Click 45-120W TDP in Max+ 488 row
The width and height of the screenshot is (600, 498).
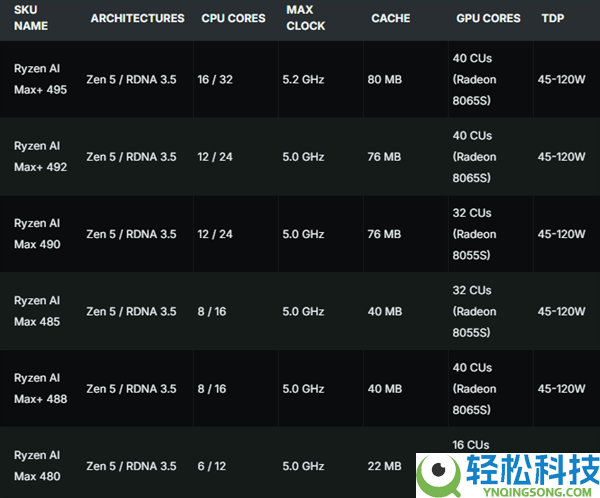tap(561, 389)
